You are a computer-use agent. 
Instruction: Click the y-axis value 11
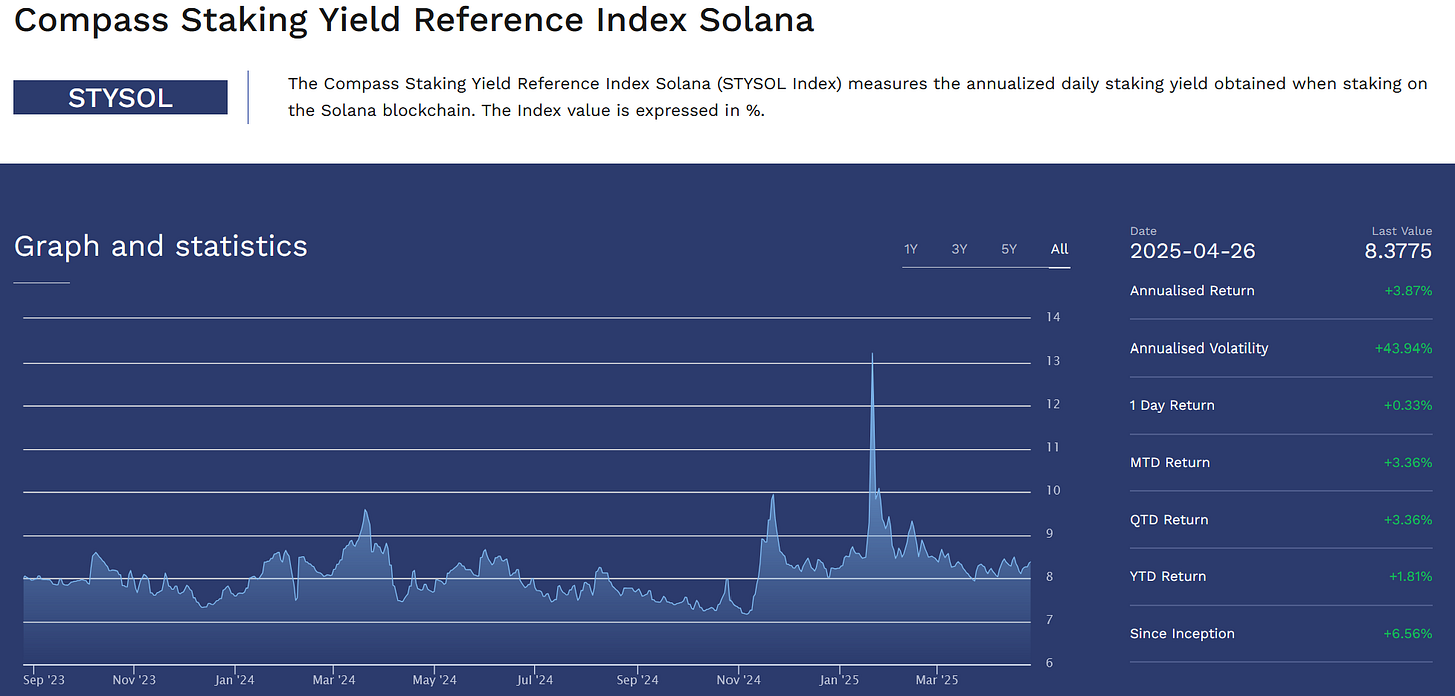(x=1053, y=447)
